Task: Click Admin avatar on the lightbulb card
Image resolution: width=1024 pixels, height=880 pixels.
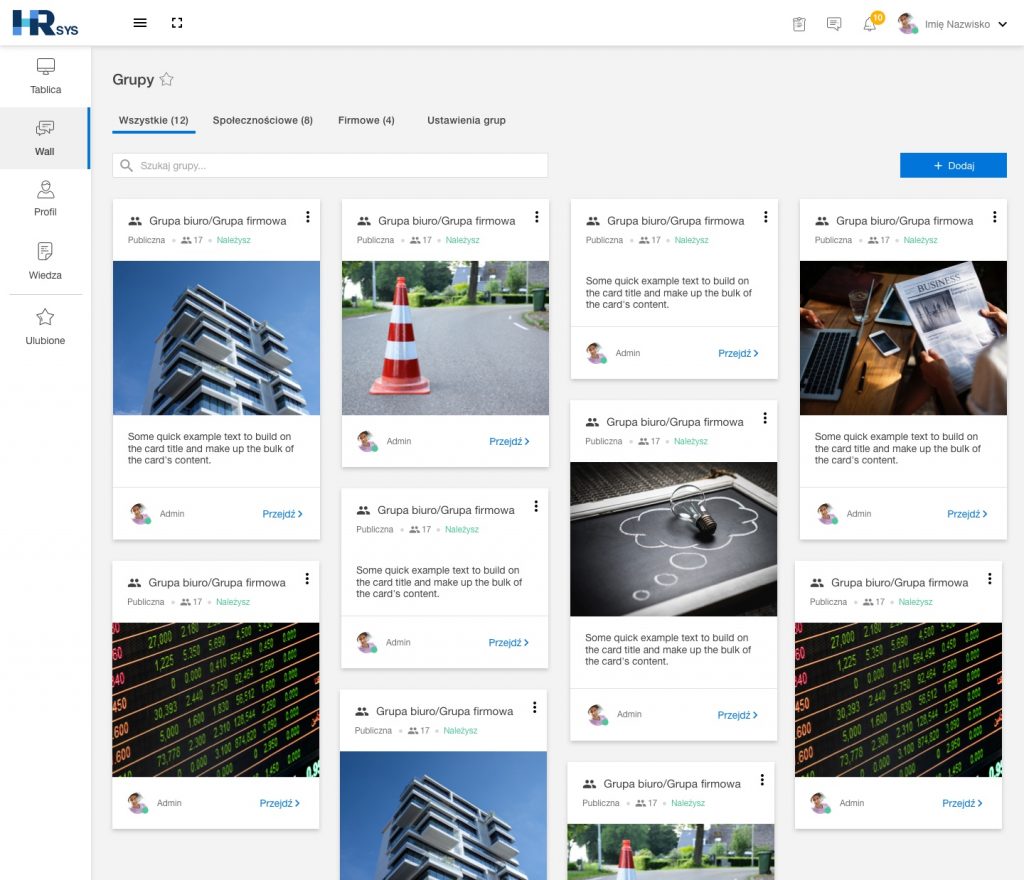Action: pyautogui.click(x=597, y=715)
